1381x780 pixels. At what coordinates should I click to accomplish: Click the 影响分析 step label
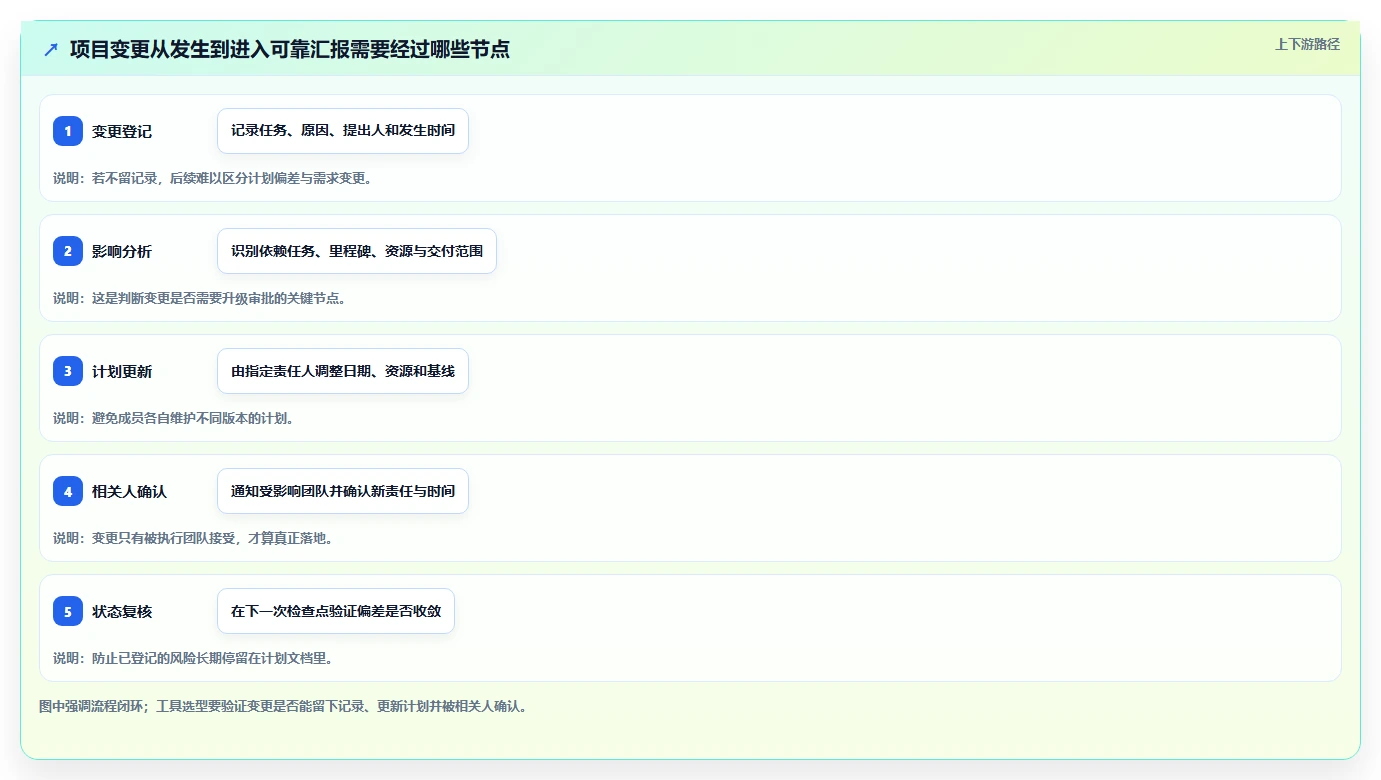[122, 251]
